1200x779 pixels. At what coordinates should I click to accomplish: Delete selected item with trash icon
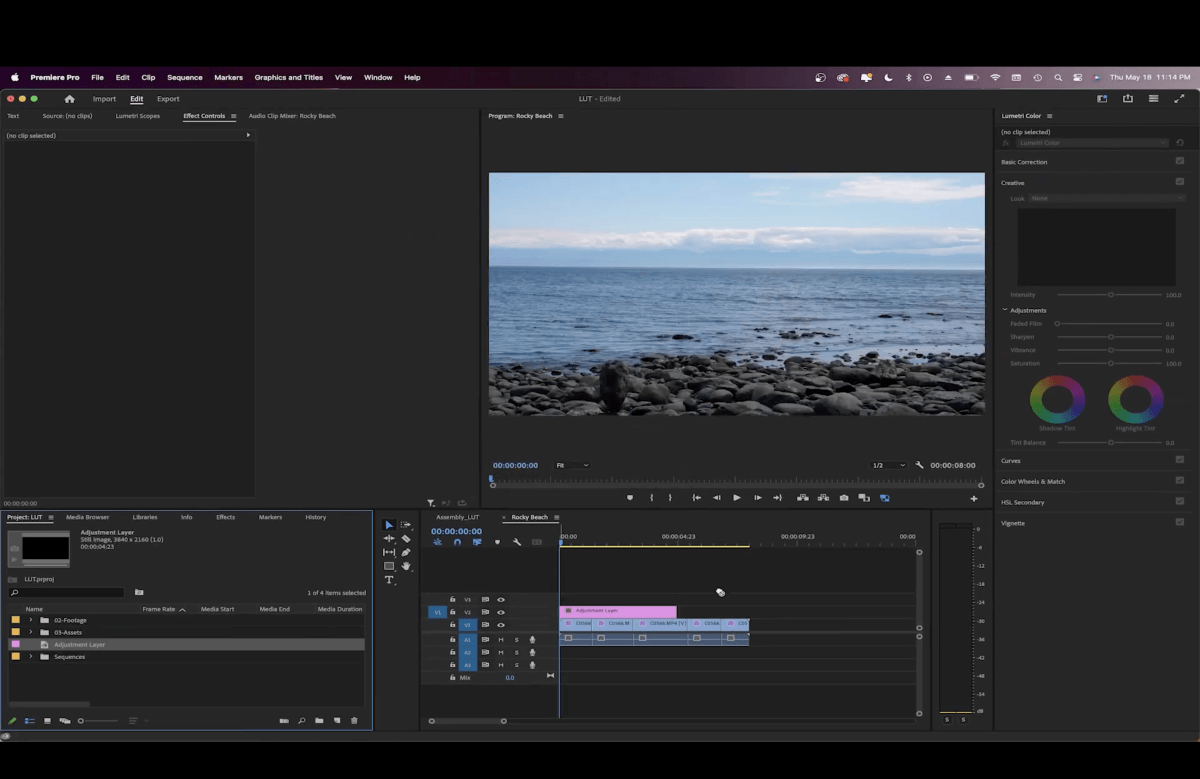click(x=354, y=720)
